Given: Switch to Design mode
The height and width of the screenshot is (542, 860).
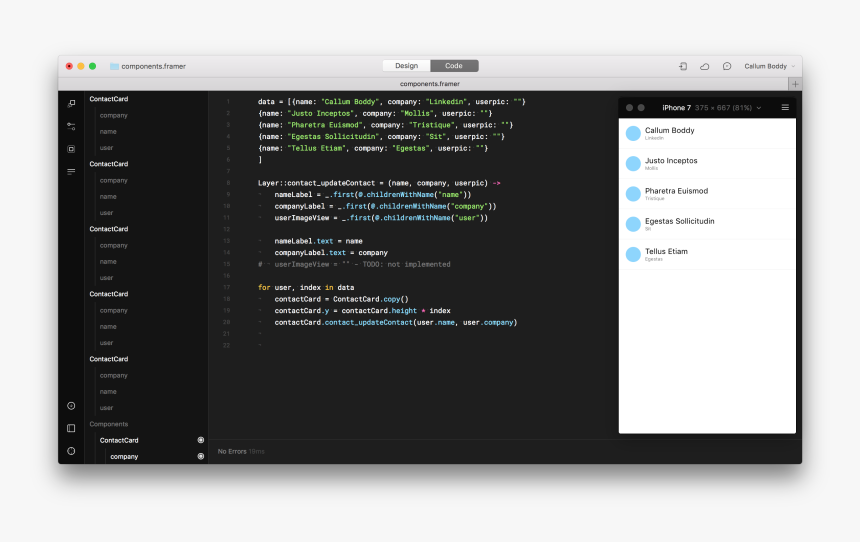Looking at the screenshot, I should [x=406, y=66].
